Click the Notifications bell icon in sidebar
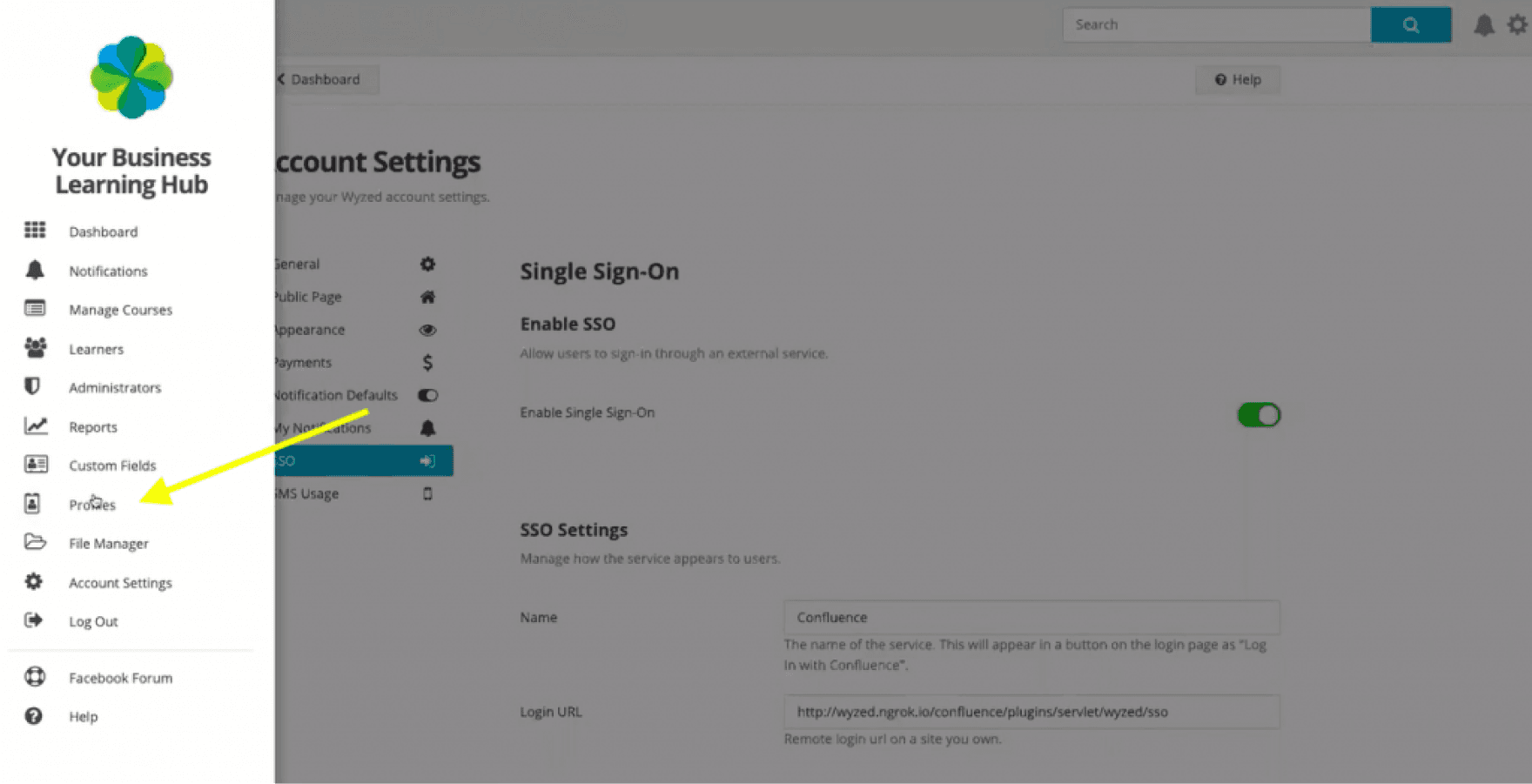1532x784 pixels. click(x=35, y=271)
